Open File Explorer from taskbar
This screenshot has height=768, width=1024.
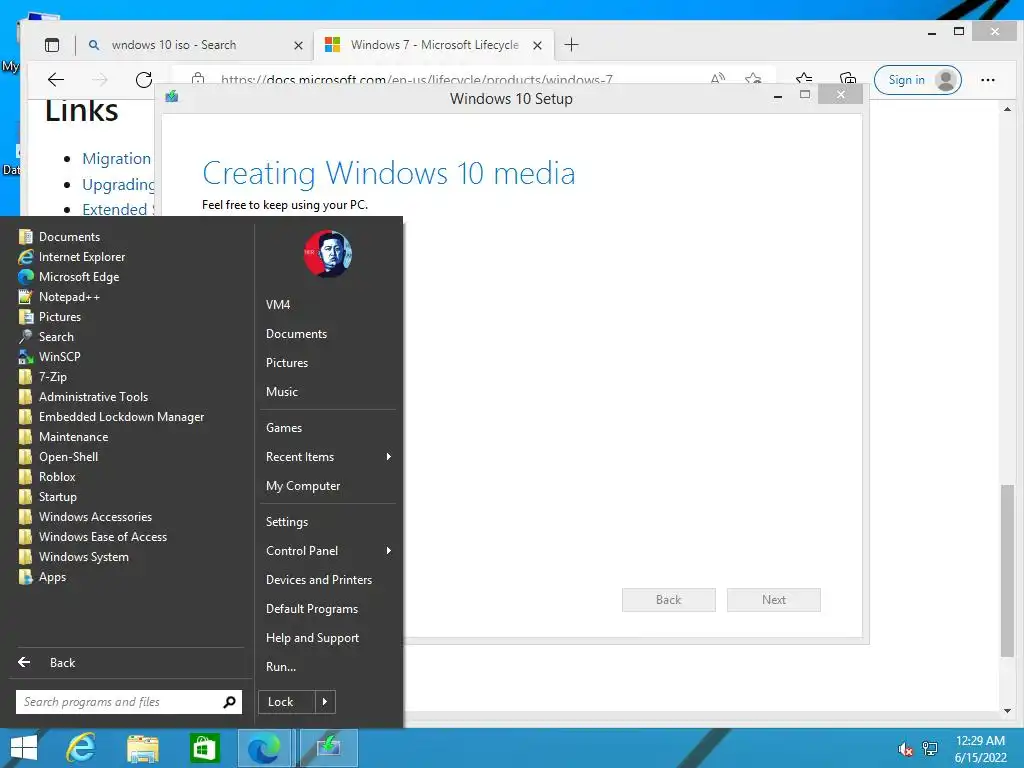click(143, 748)
